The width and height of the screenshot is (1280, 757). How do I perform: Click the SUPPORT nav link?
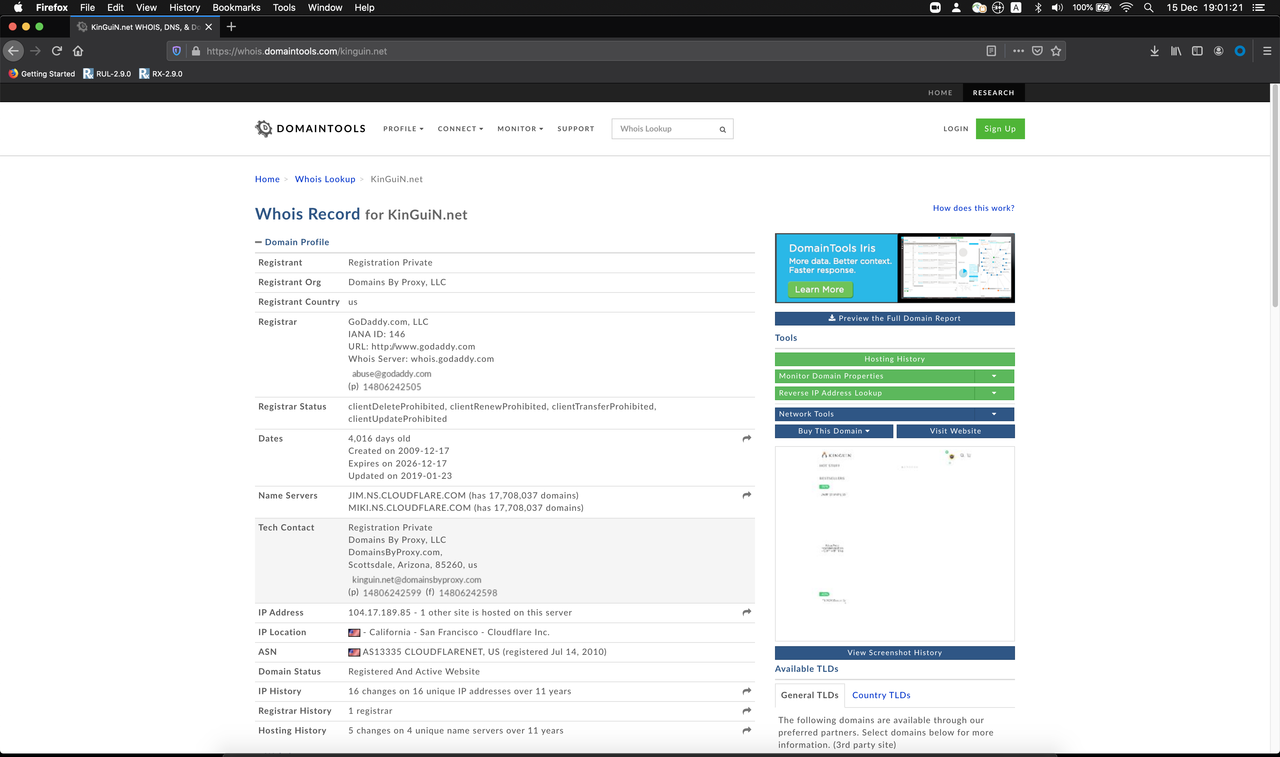tap(576, 129)
